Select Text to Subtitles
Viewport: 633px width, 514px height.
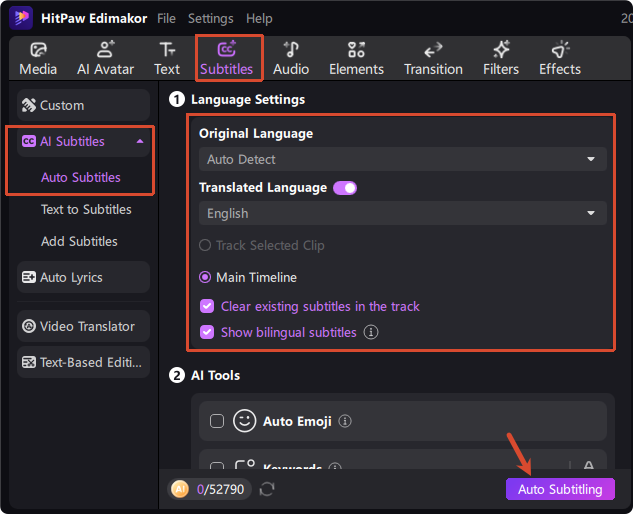pos(86,209)
